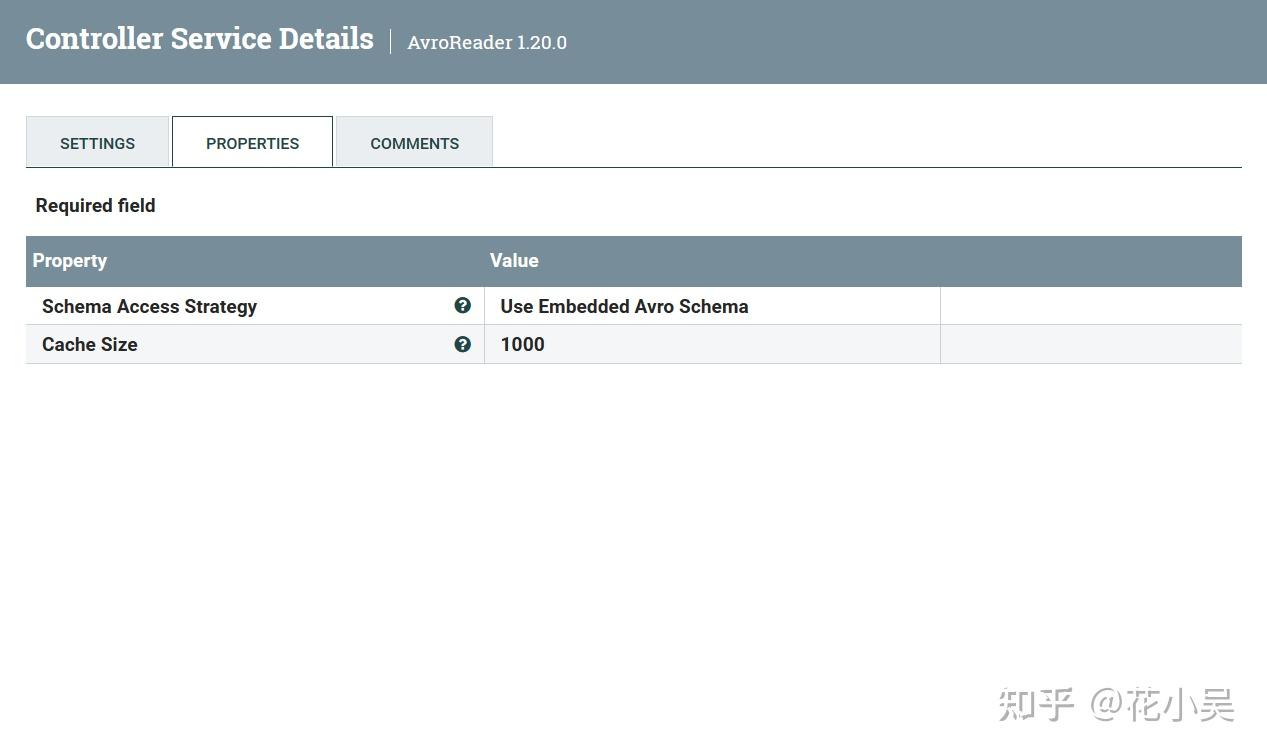Select the PROPERTIES tab

(252, 143)
